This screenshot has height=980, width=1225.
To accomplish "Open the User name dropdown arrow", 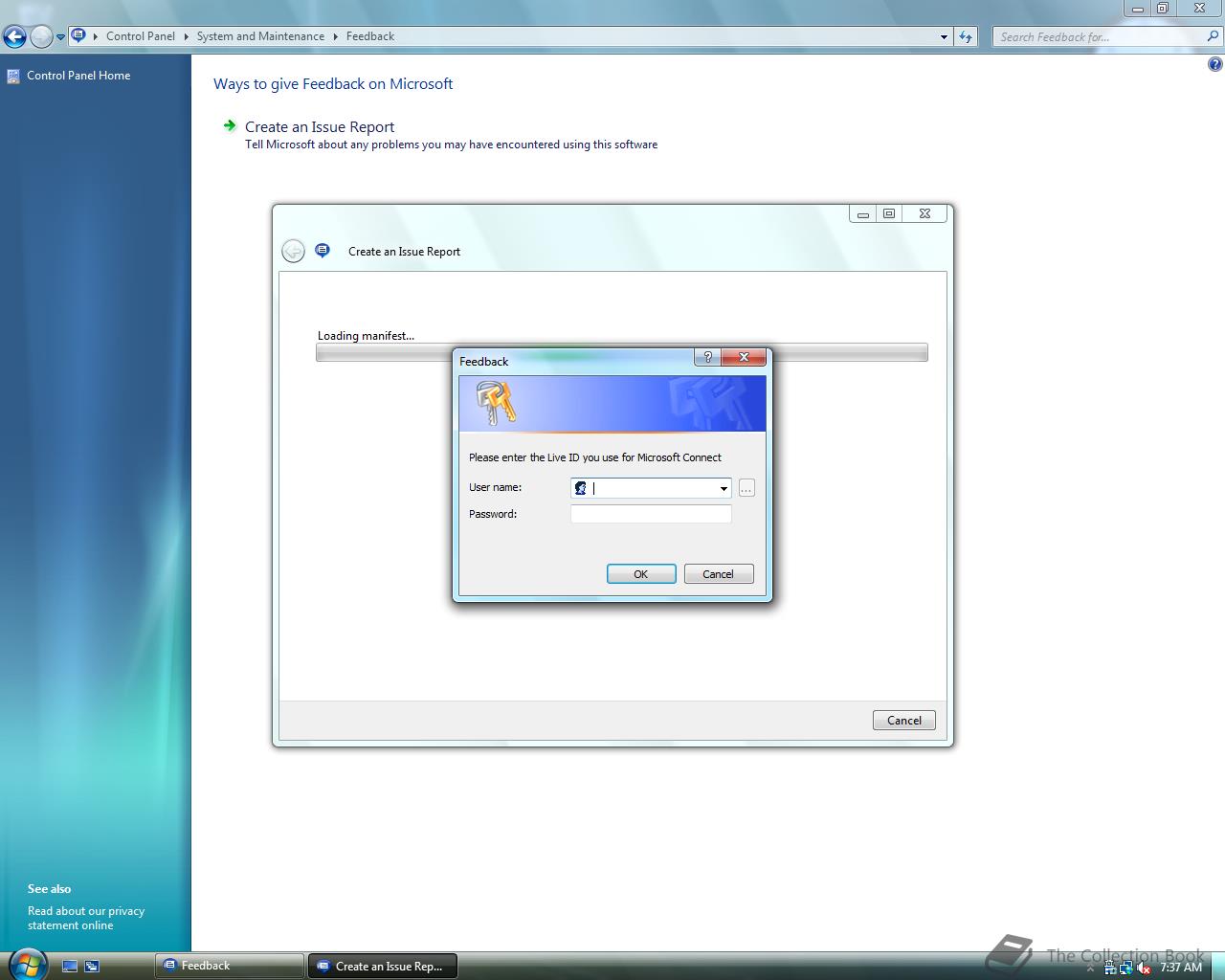I will pos(724,488).
